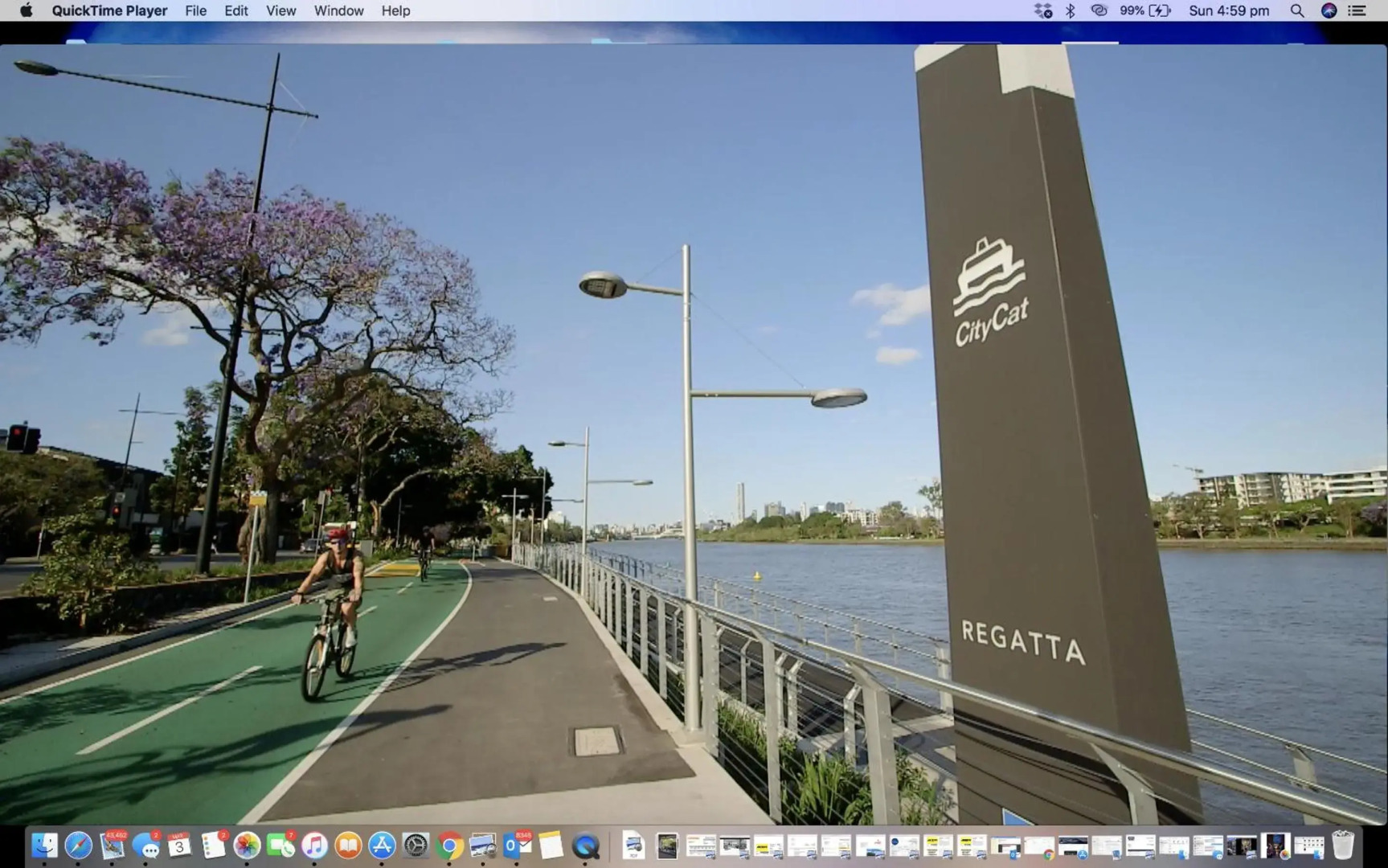This screenshot has width=1388, height=868.
Task: Open the Apple menu
Action: coord(26,10)
